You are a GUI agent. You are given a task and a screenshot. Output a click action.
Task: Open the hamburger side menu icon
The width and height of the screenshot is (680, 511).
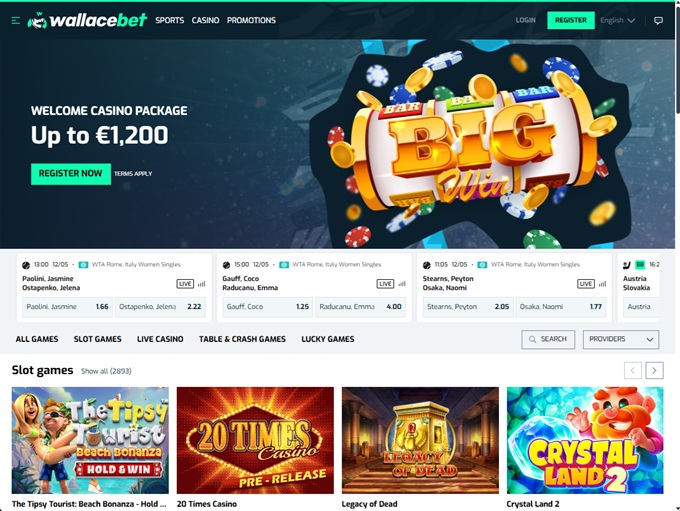16,20
